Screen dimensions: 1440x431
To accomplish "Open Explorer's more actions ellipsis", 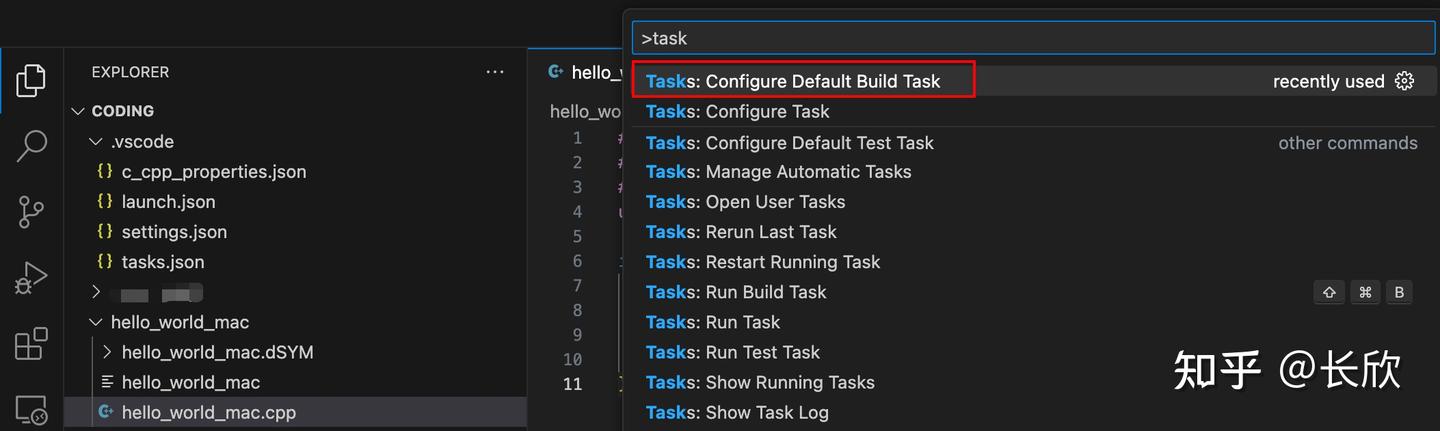I will [x=495, y=72].
